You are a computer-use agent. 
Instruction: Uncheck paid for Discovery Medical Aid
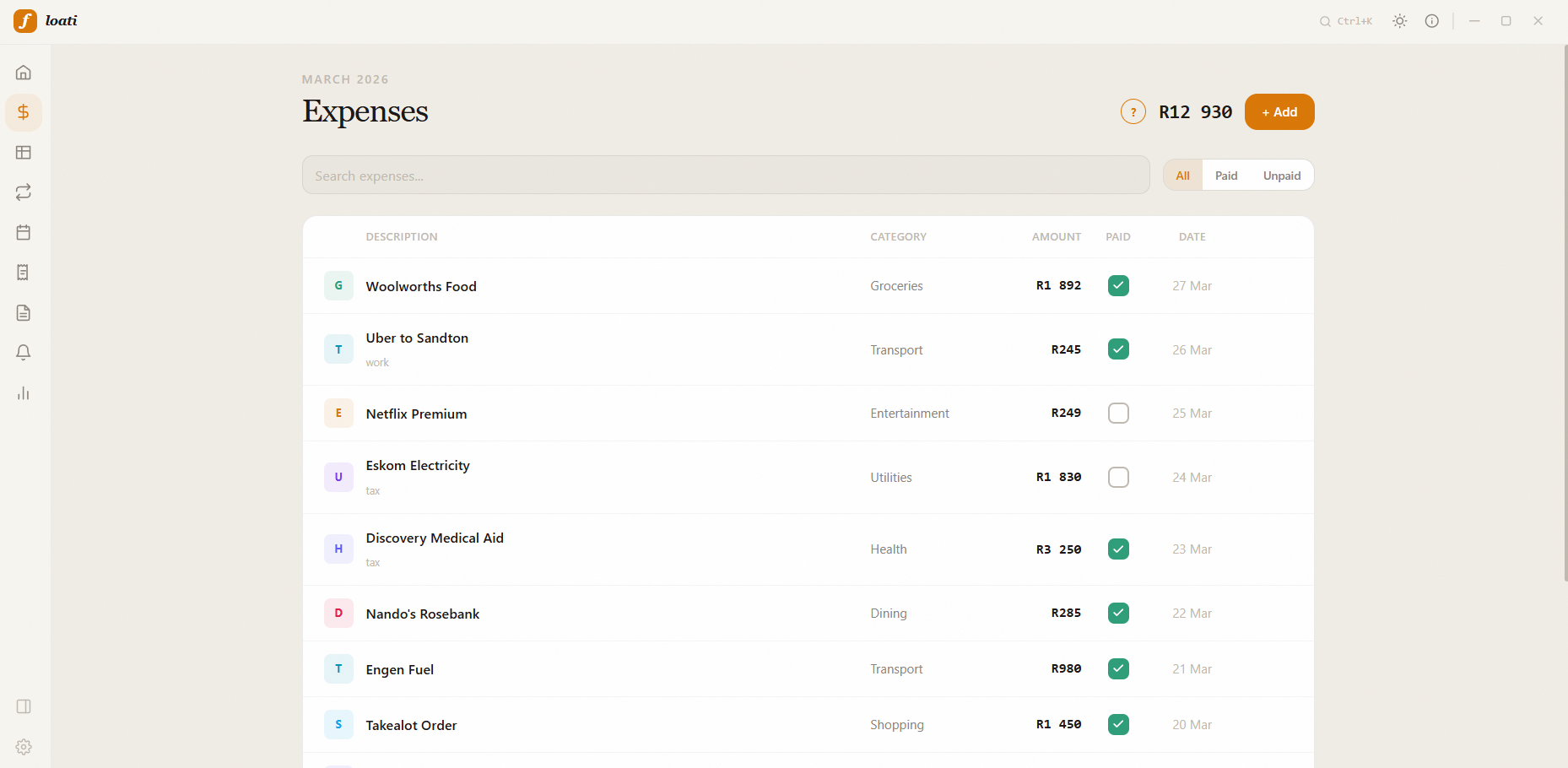(x=1118, y=549)
